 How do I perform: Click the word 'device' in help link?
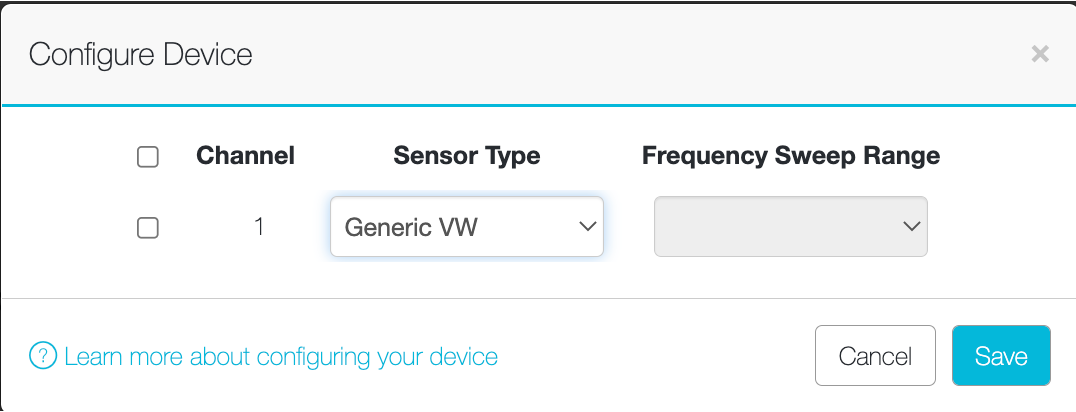point(463,356)
